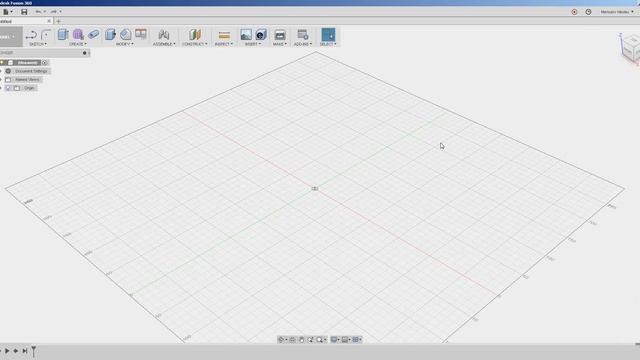This screenshot has height=360, width=640.
Task: Click the Assemble joint icon
Action: click(164, 35)
